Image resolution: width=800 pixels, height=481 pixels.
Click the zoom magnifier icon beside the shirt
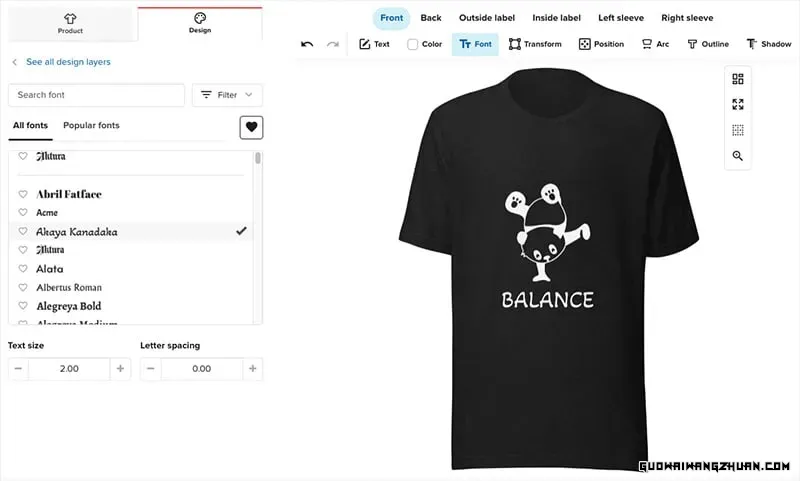738,156
